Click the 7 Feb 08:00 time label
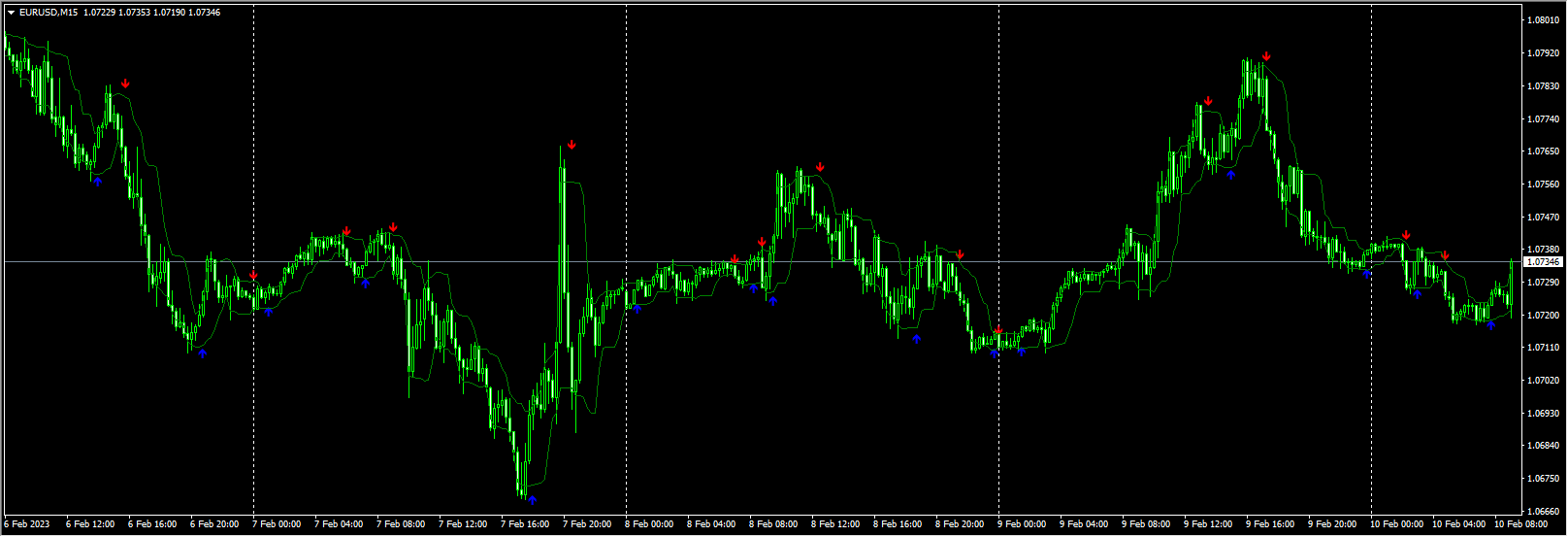This screenshot has width=1568, height=537. (401, 524)
